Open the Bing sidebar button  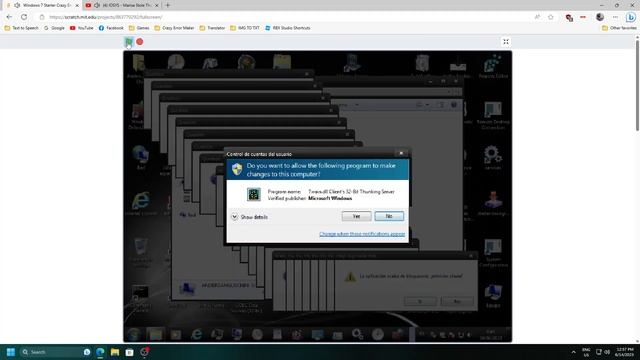pos(631,17)
